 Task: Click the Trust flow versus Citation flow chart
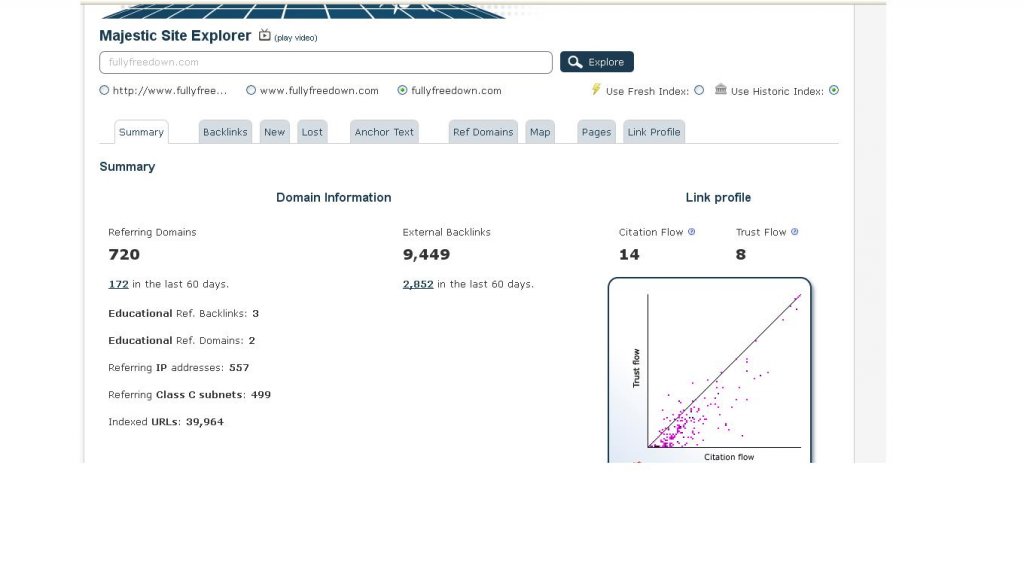pyautogui.click(x=709, y=370)
